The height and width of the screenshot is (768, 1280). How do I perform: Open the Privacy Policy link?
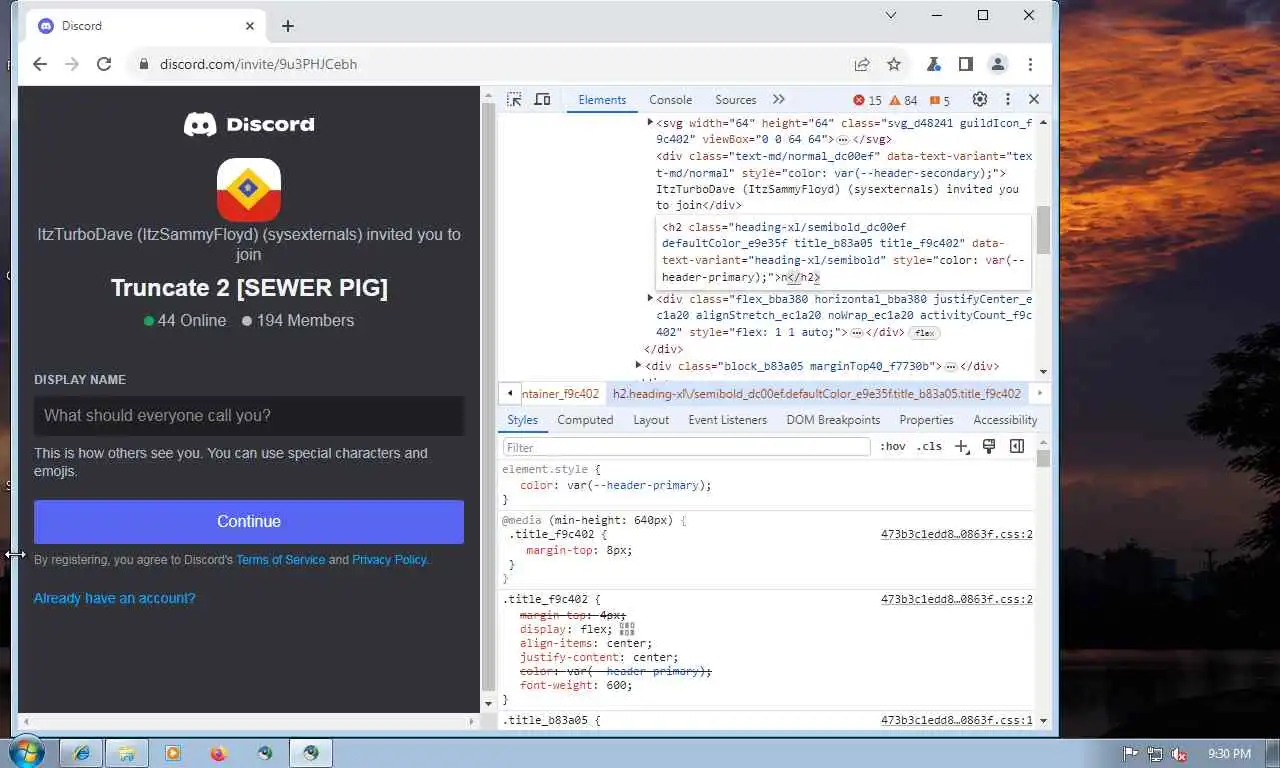pos(389,560)
